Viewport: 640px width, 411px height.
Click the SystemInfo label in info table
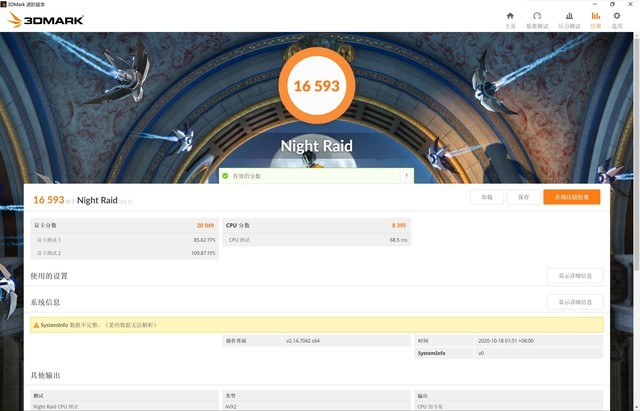pos(431,353)
